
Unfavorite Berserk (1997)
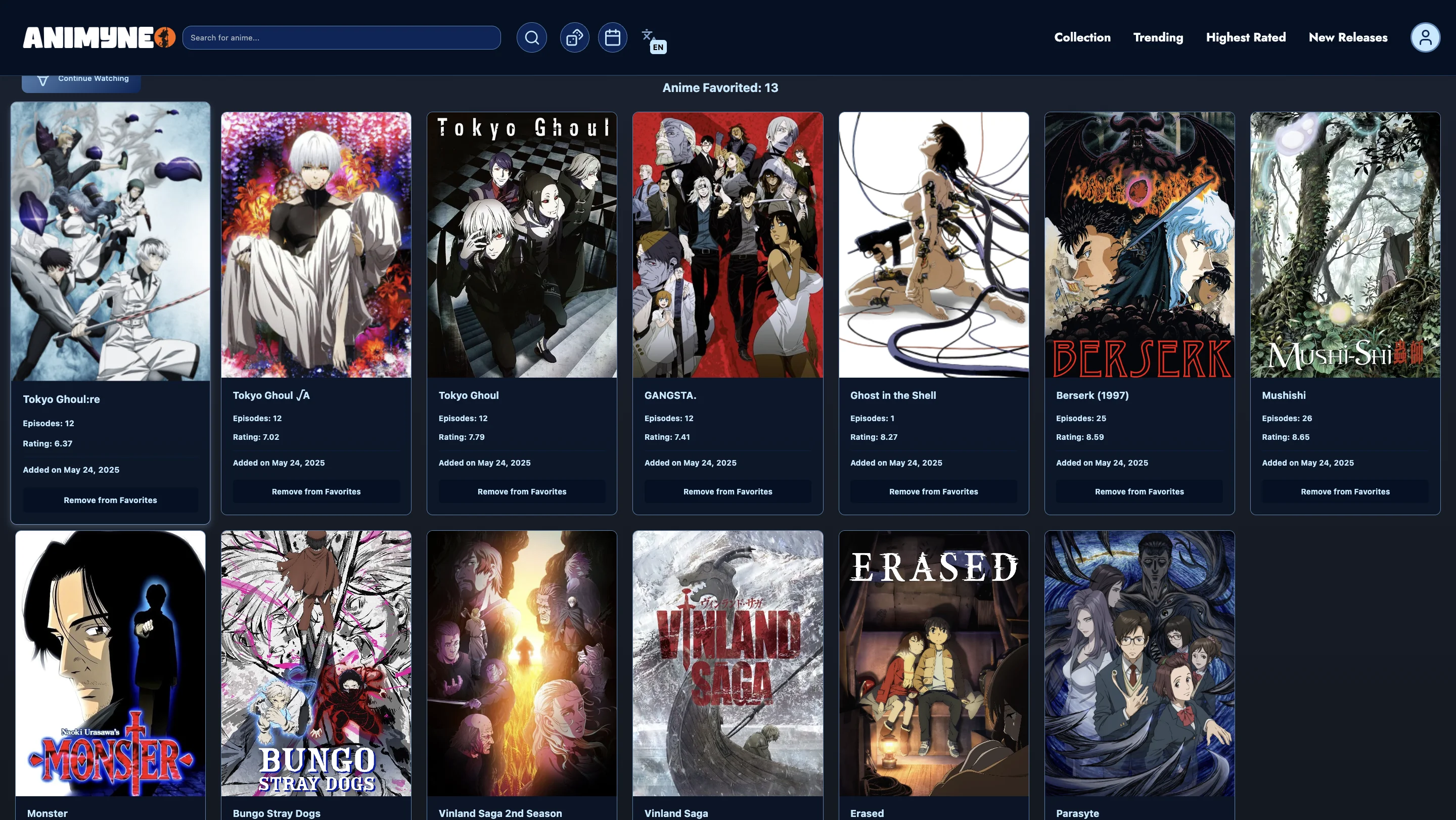coord(1140,491)
